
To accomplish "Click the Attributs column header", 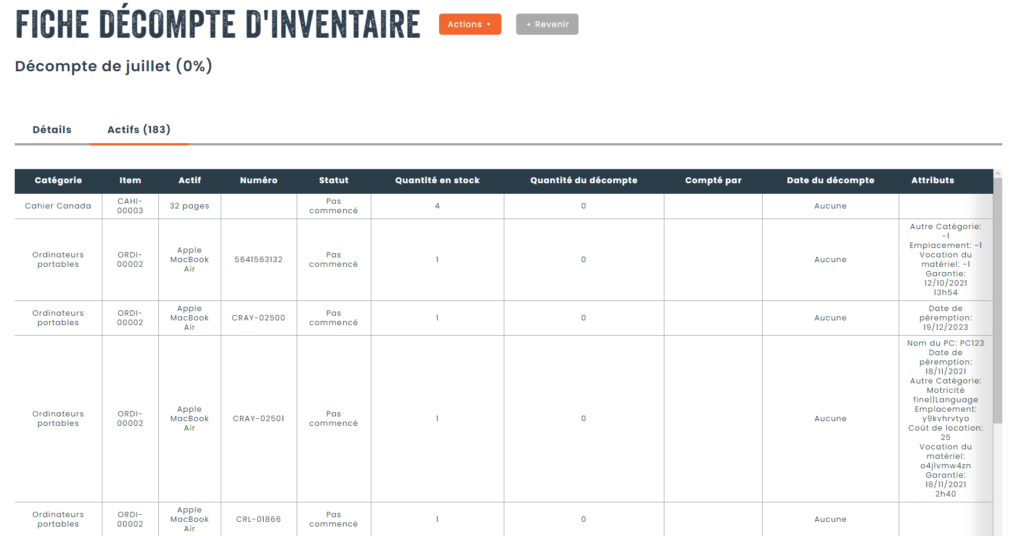I will coord(932,181).
